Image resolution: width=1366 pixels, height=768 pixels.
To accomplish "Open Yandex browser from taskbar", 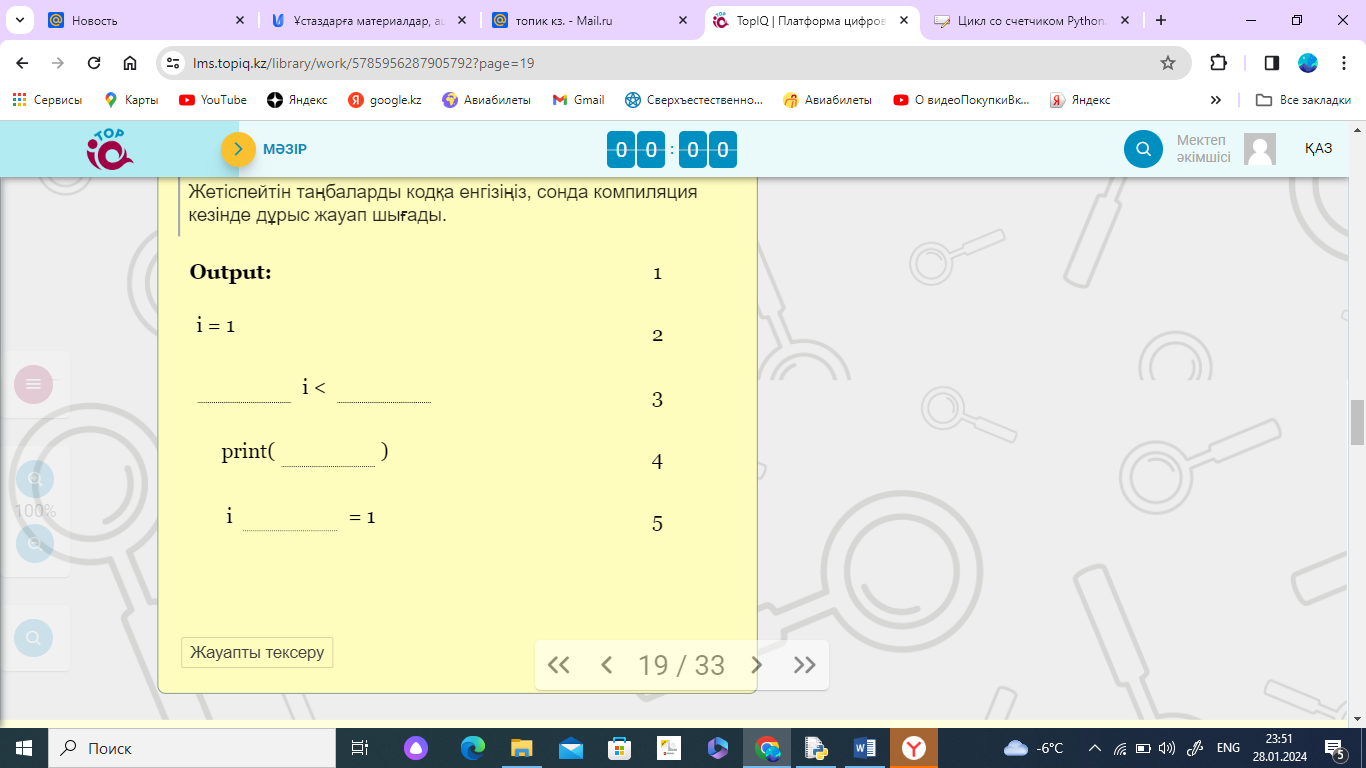I will 914,748.
